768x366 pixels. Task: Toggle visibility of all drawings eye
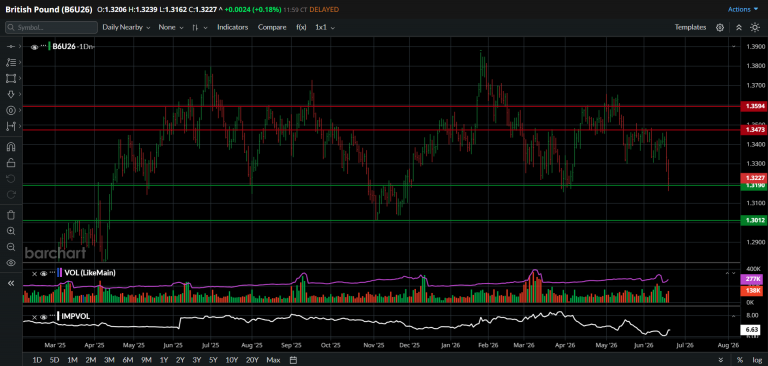pos(11,263)
